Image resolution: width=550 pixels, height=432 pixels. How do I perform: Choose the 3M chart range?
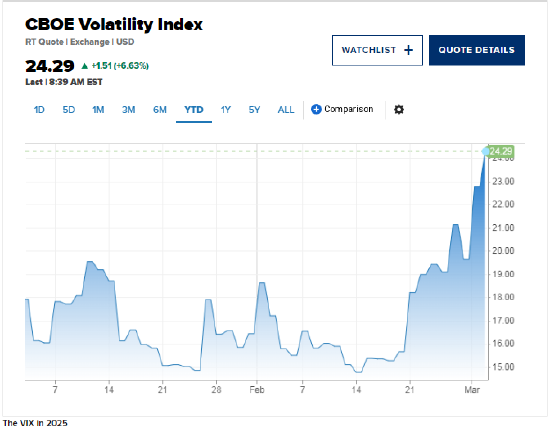(128, 110)
